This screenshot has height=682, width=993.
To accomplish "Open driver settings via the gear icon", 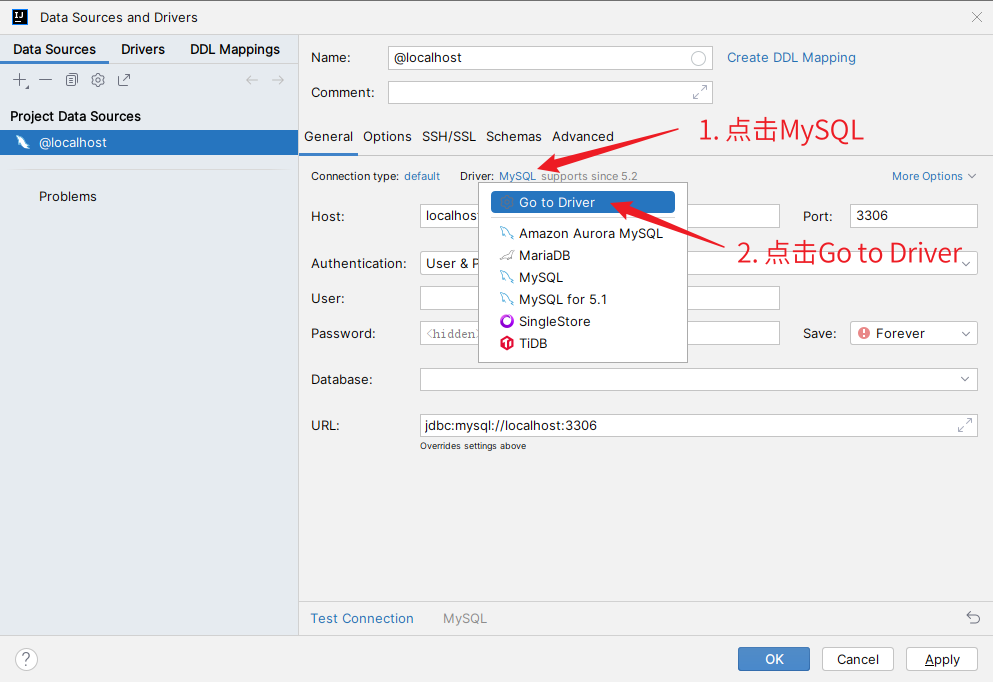I will pos(98,80).
